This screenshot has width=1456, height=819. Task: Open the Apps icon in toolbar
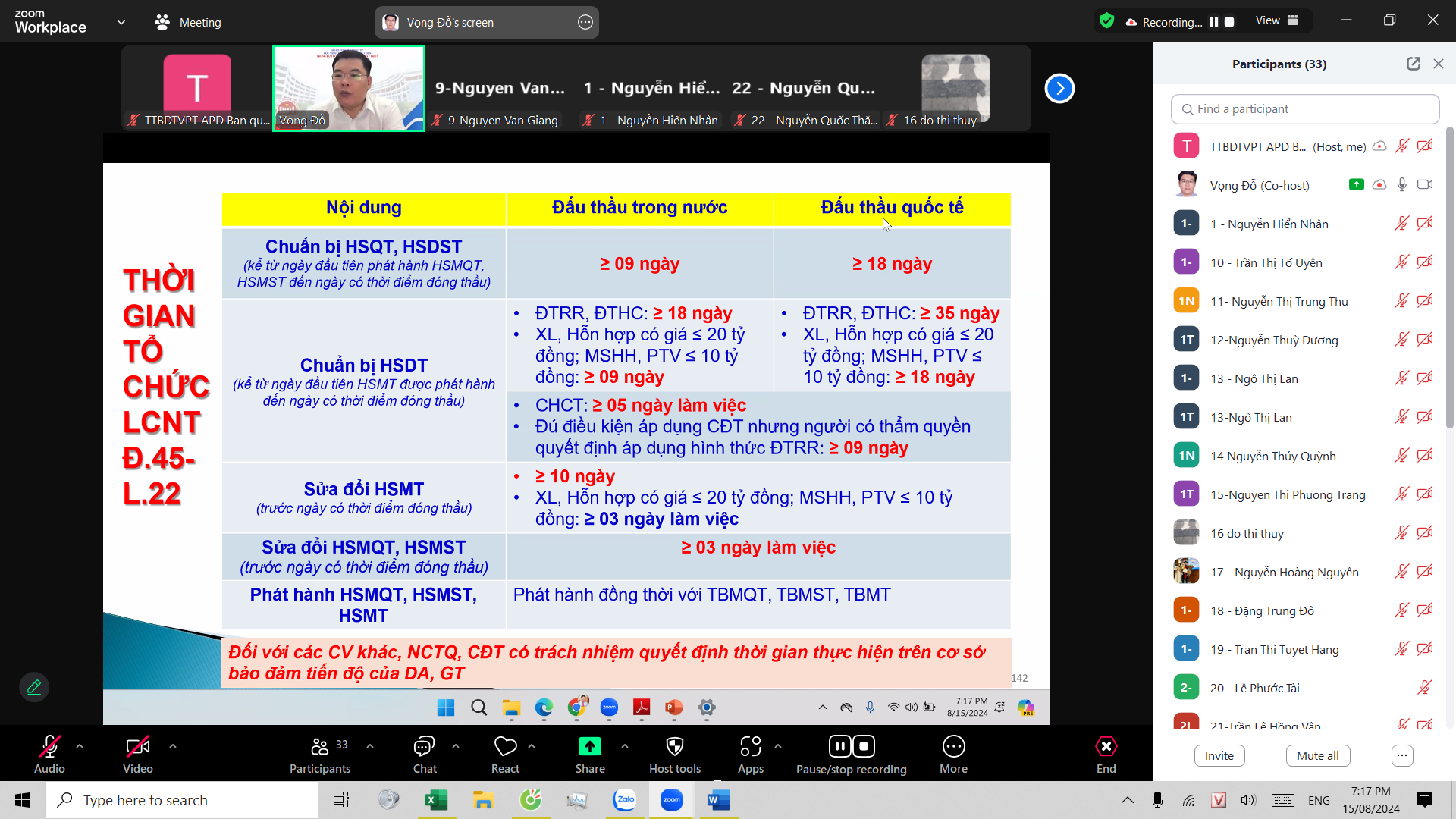tap(750, 747)
